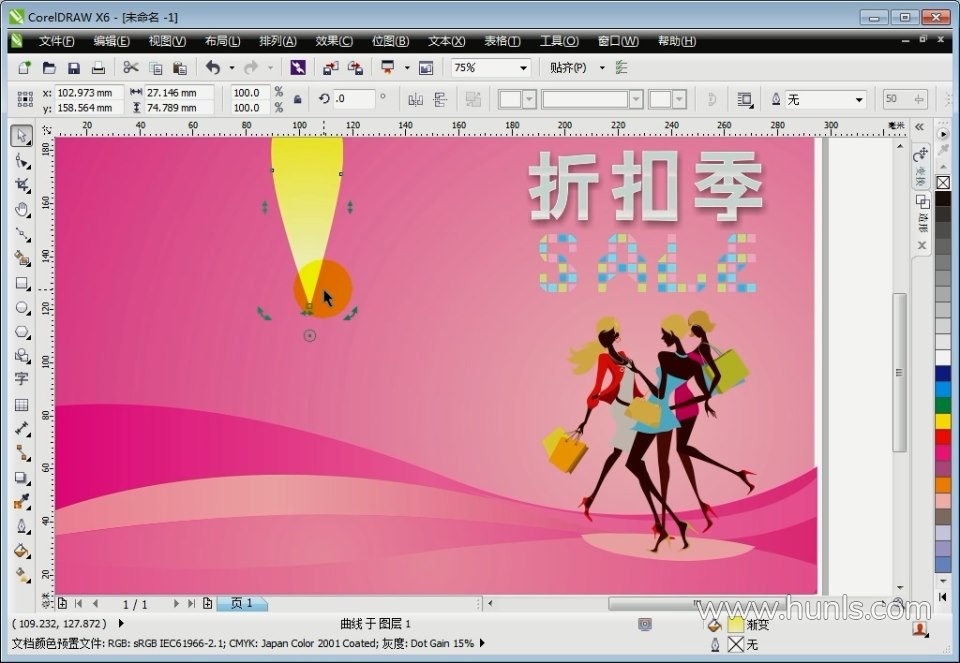This screenshot has width=960, height=663.
Task: Save the document with the floppy icon
Action: click(74, 68)
